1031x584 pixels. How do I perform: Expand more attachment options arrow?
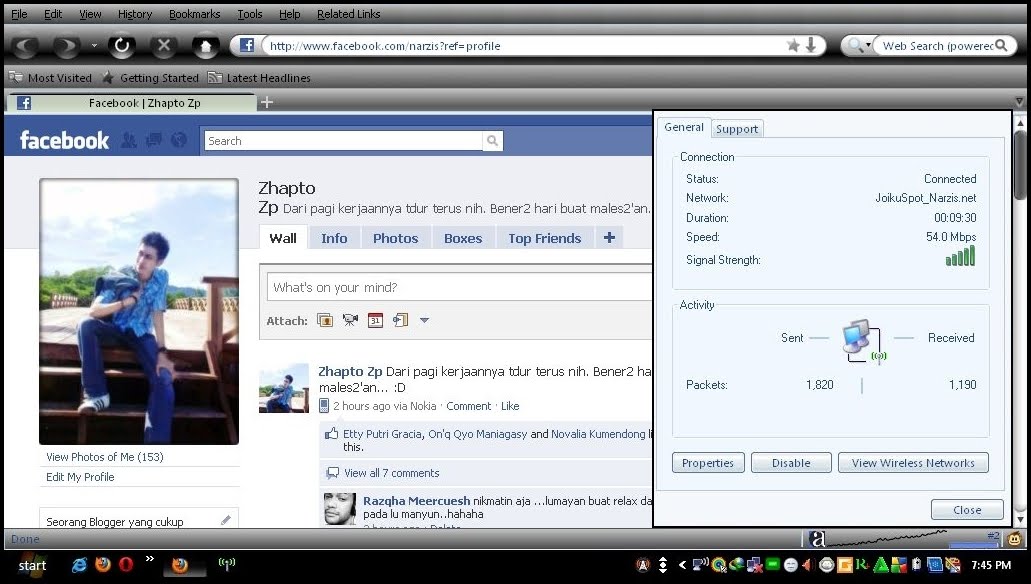[424, 320]
